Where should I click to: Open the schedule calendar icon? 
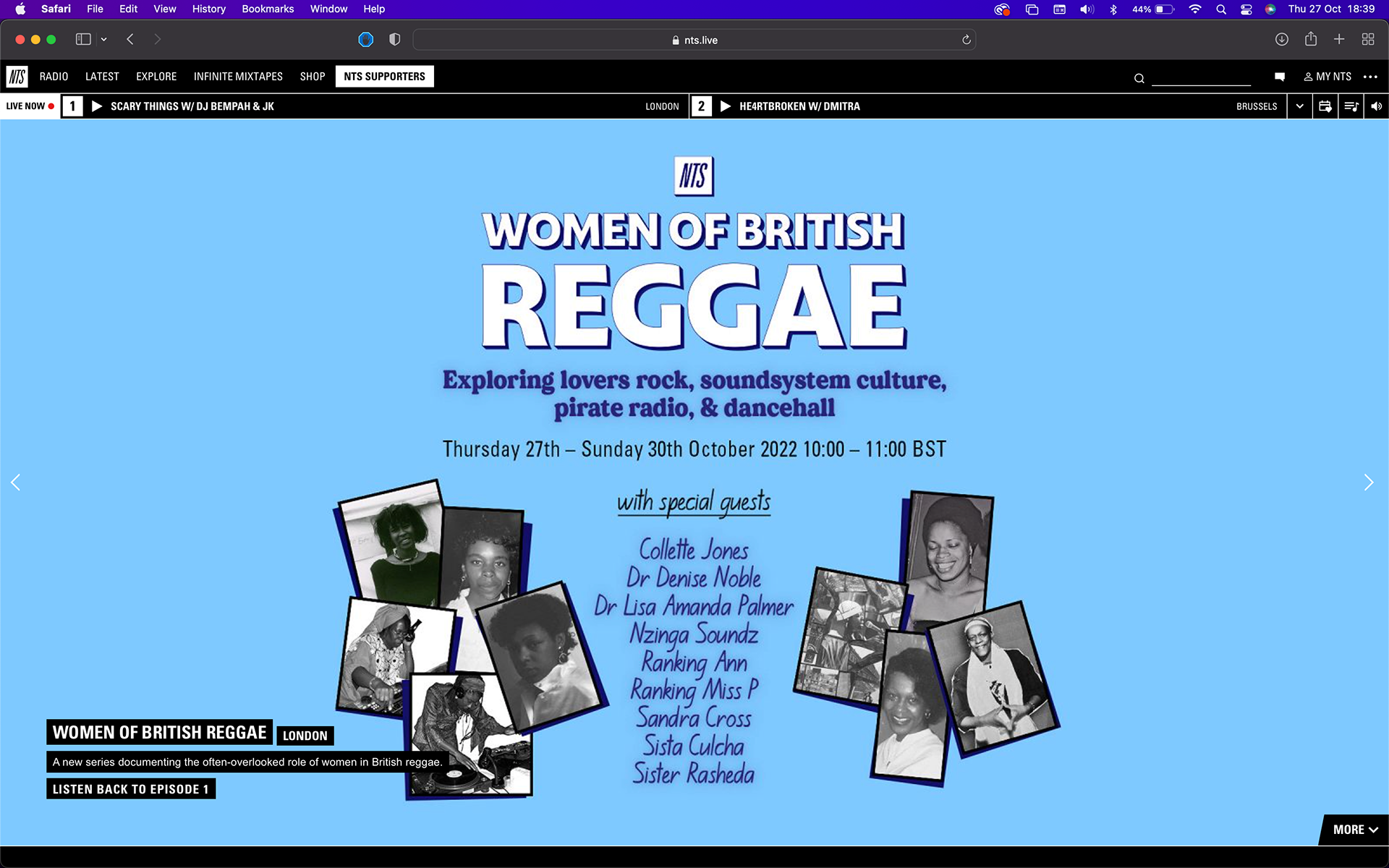pyautogui.click(x=1325, y=106)
